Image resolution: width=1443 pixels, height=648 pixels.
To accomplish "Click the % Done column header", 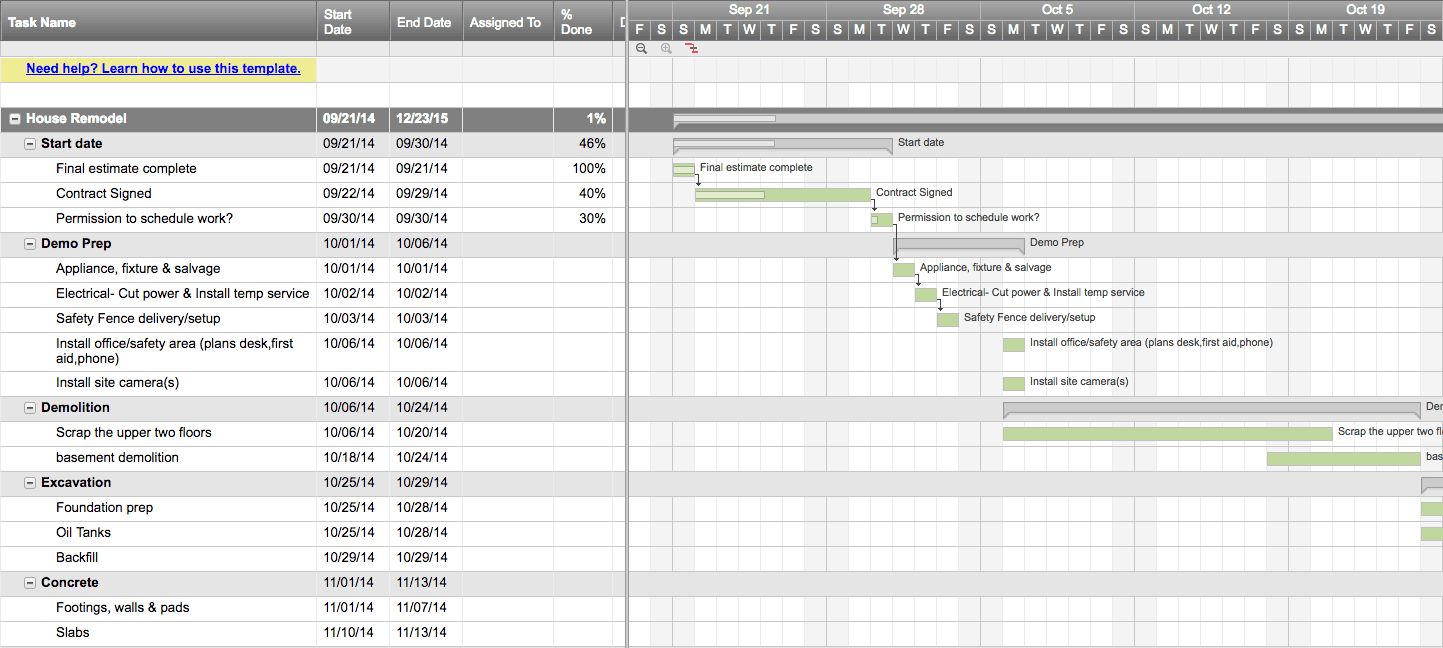I will coord(576,22).
